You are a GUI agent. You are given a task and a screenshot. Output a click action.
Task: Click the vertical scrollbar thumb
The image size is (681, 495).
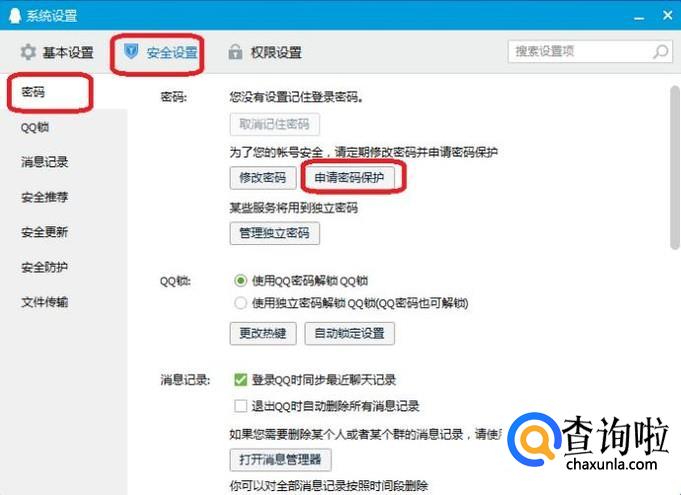(x=674, y=167)
